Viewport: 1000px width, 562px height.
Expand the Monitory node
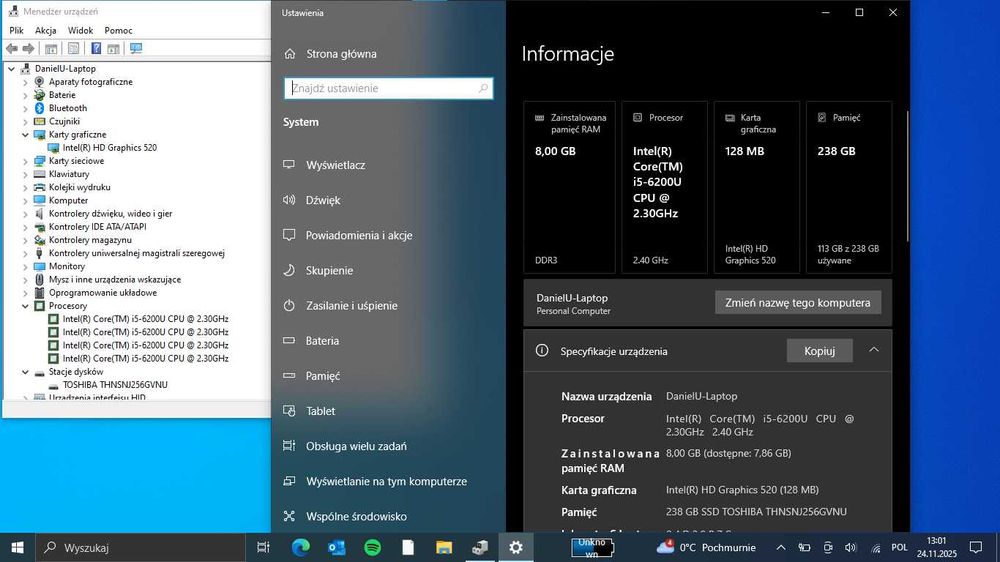pos(25,266)
